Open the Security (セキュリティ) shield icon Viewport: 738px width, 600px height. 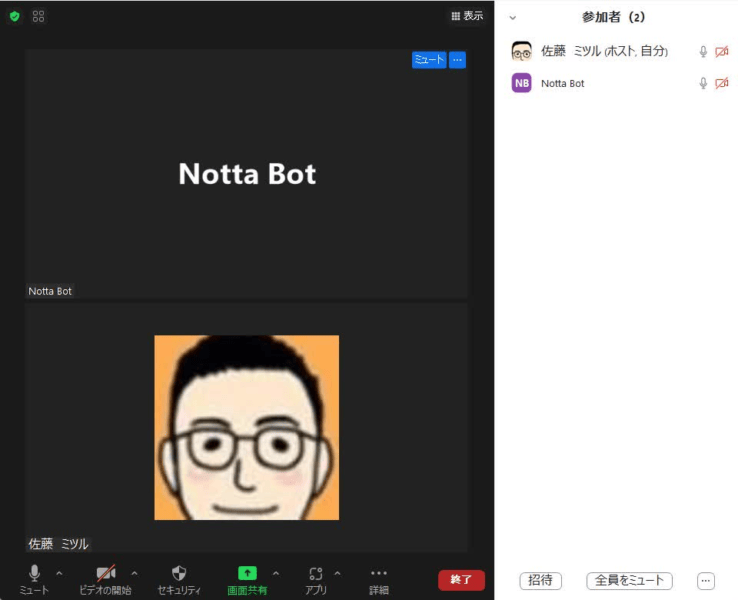[179, 574]
